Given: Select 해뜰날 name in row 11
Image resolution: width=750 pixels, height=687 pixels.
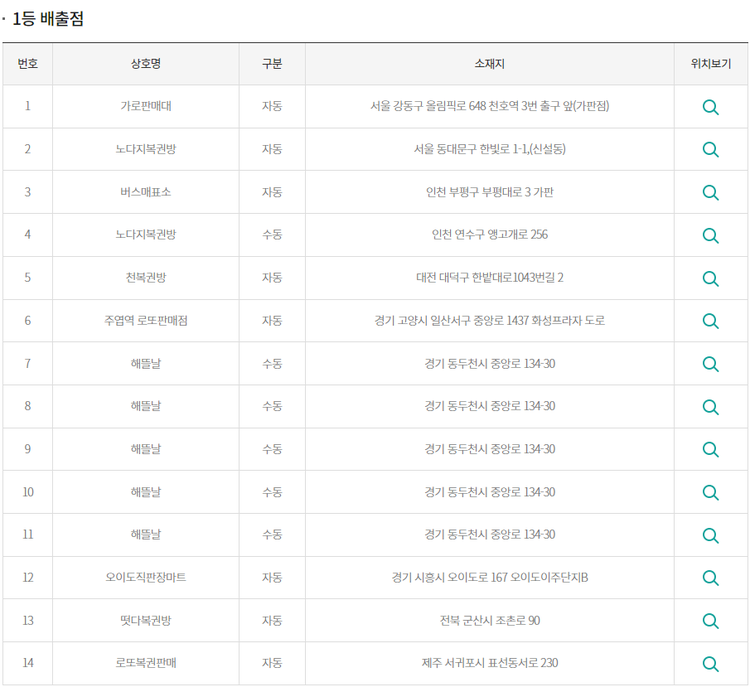Looking at the screenshot, I should tap(146, 534).
